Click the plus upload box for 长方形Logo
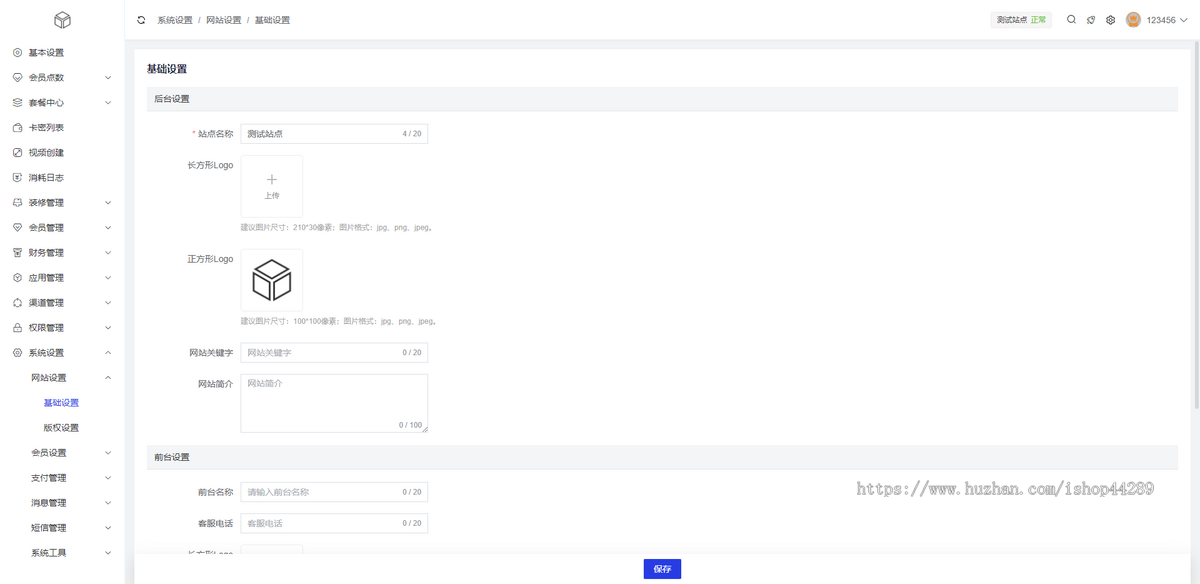The height and width of the screenshot is (584, 1200). (x=271, y=186)
